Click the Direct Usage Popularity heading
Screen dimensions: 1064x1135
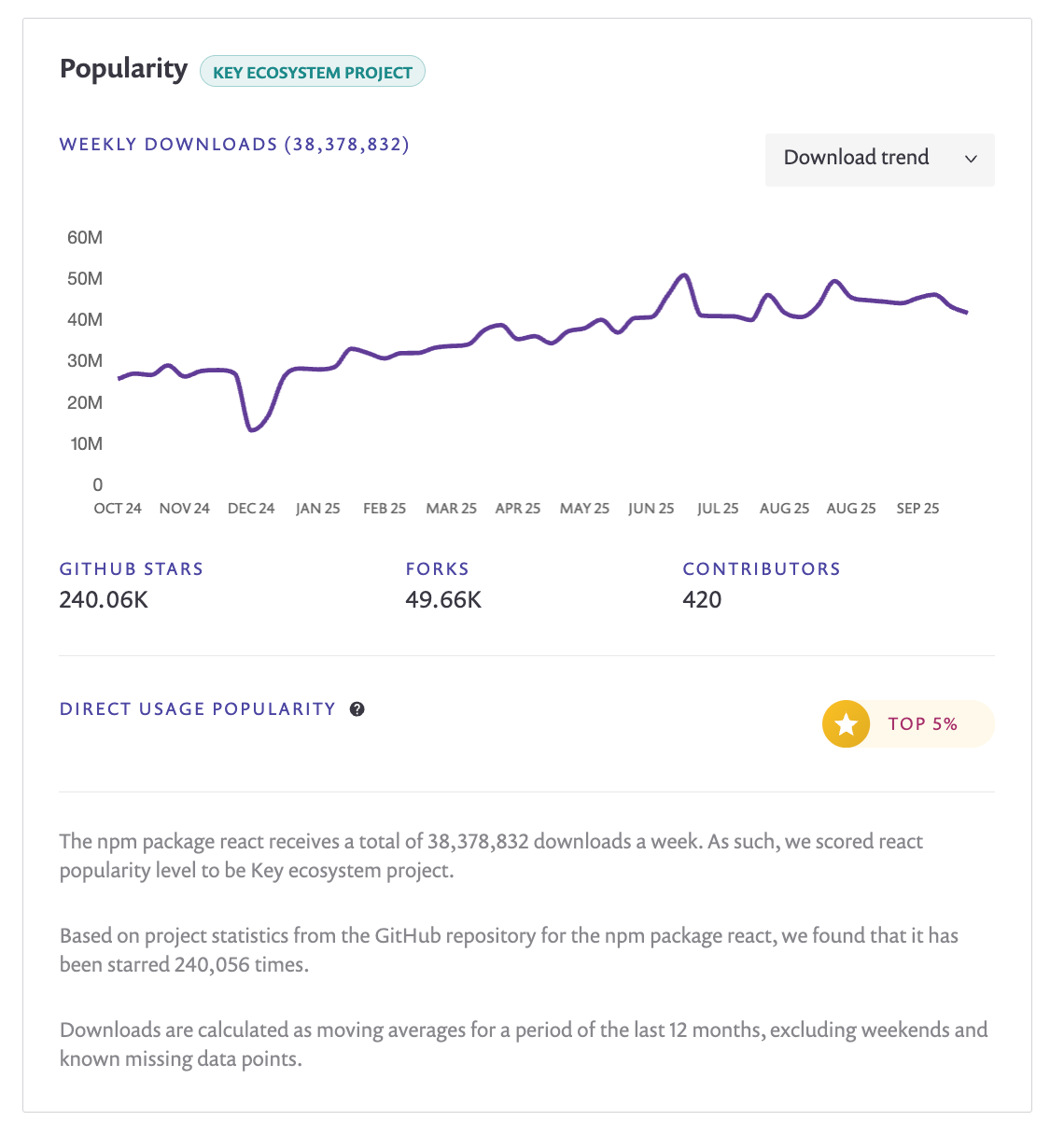pos(198,709)
